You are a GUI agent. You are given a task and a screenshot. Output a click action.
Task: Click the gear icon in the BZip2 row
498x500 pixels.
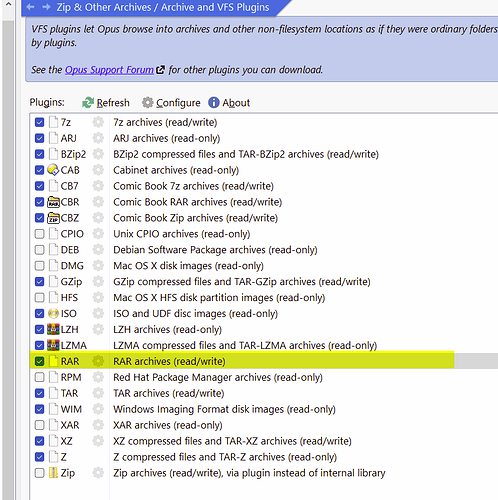point(98,154)
